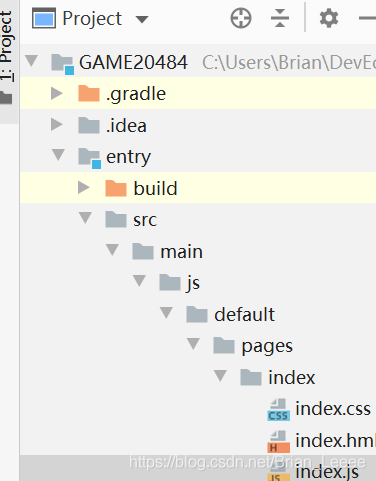
Task: Click the orange build folder icon
Action: pyautogui.click(x=116, y=188)
